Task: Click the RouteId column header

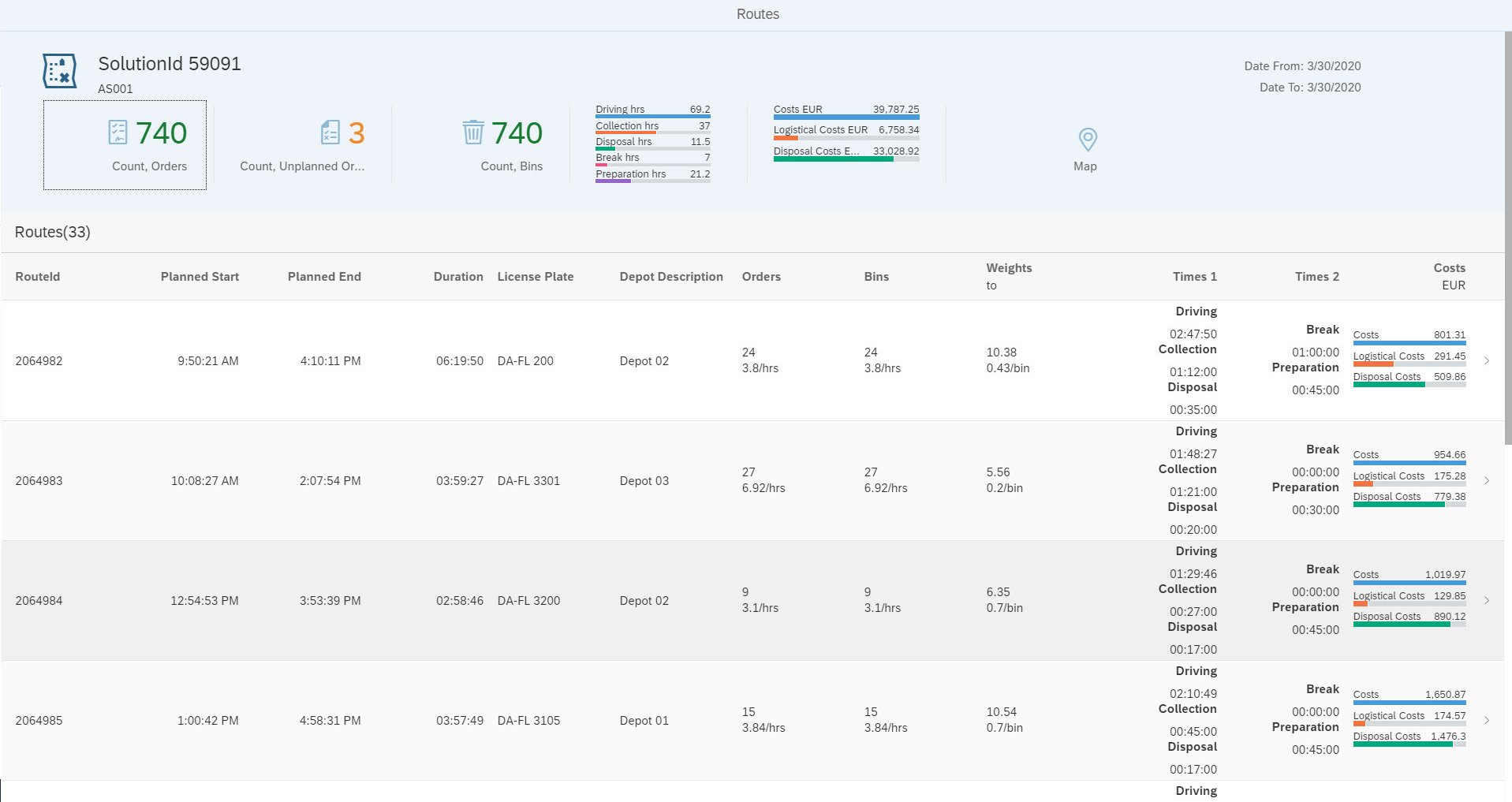Action: [38, 277]
